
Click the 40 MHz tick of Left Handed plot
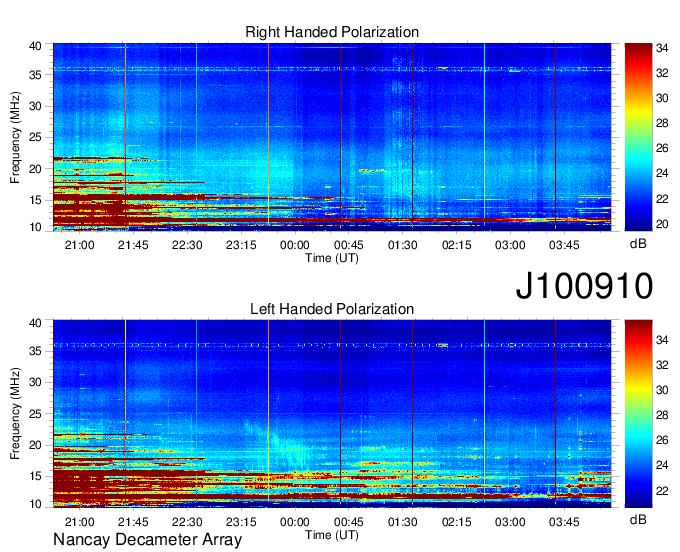[35, 323]
